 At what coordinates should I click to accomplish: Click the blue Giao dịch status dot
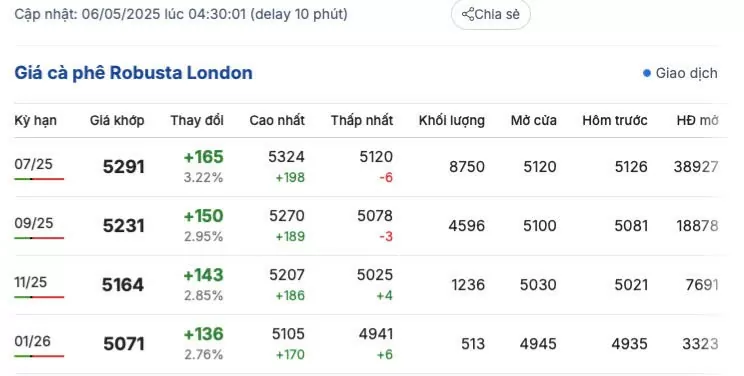pos(647,73)
